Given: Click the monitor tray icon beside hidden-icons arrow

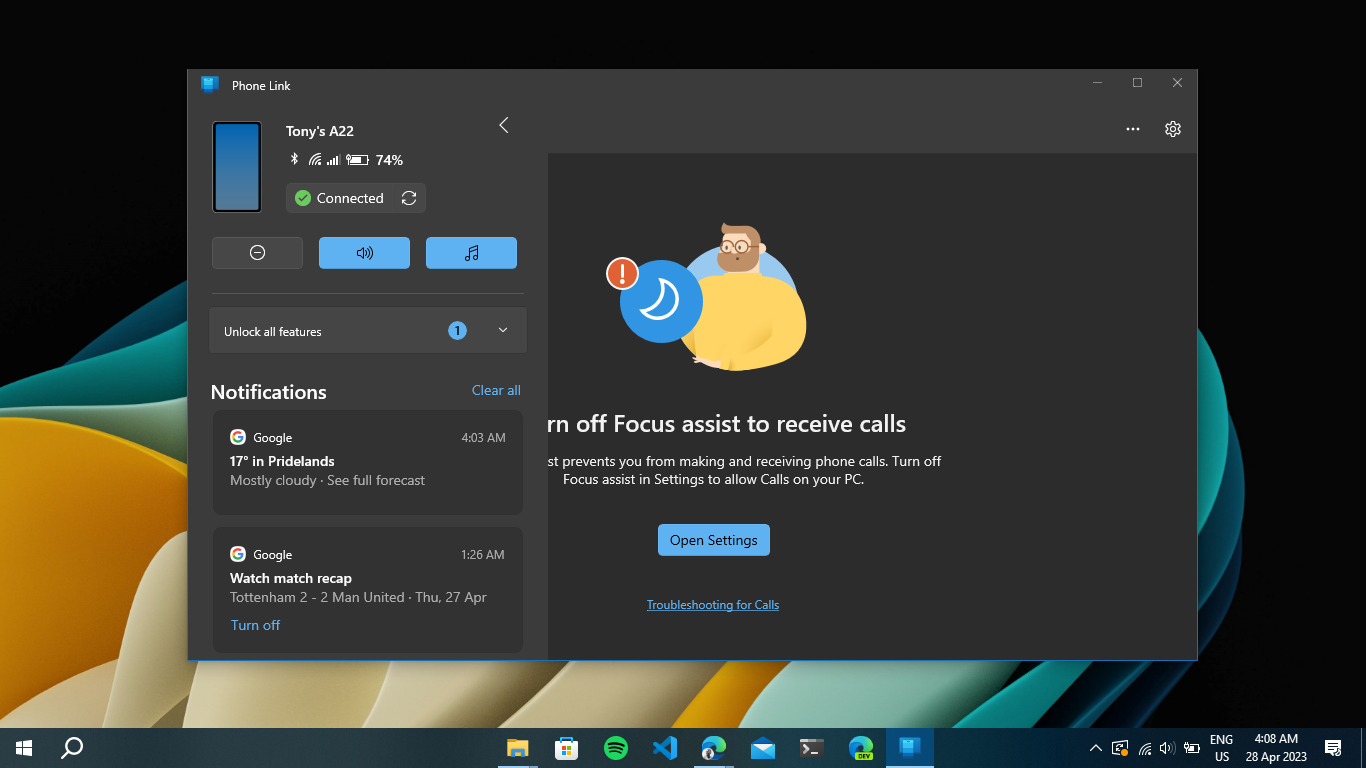Looking at the screenshot, I should (1120, 748).
